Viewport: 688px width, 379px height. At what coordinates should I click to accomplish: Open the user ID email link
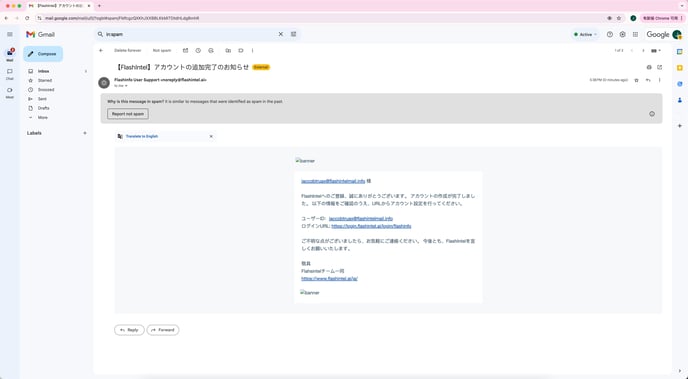tap(361, 218)
